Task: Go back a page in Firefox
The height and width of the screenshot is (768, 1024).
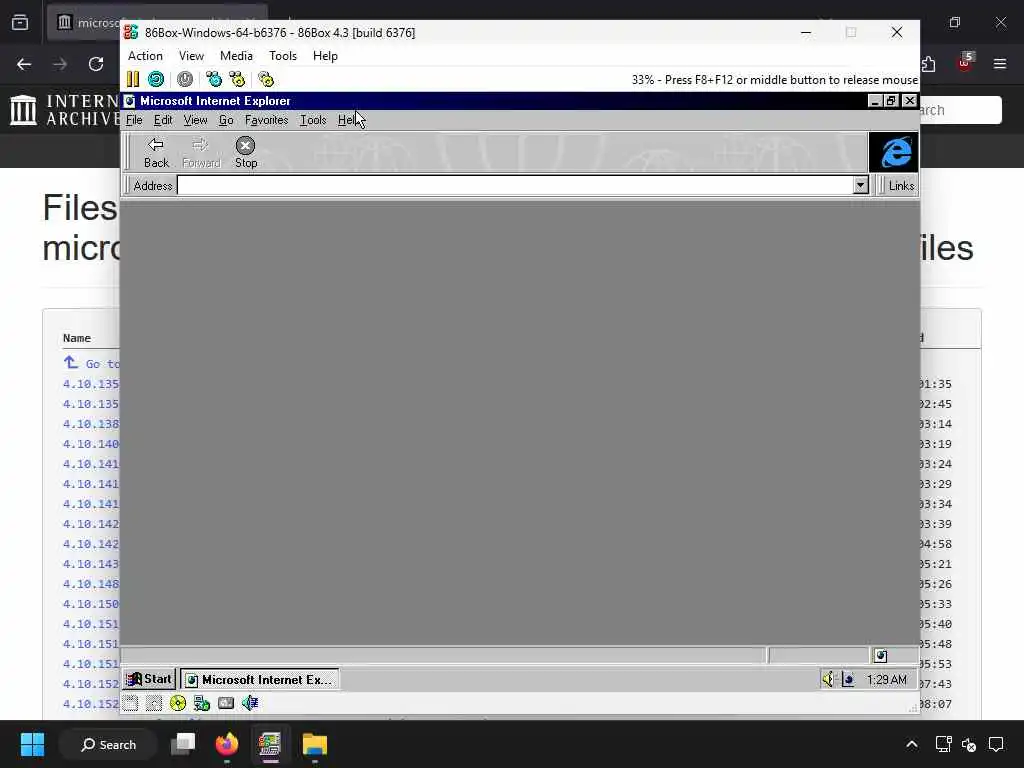Action: [24, 64]
